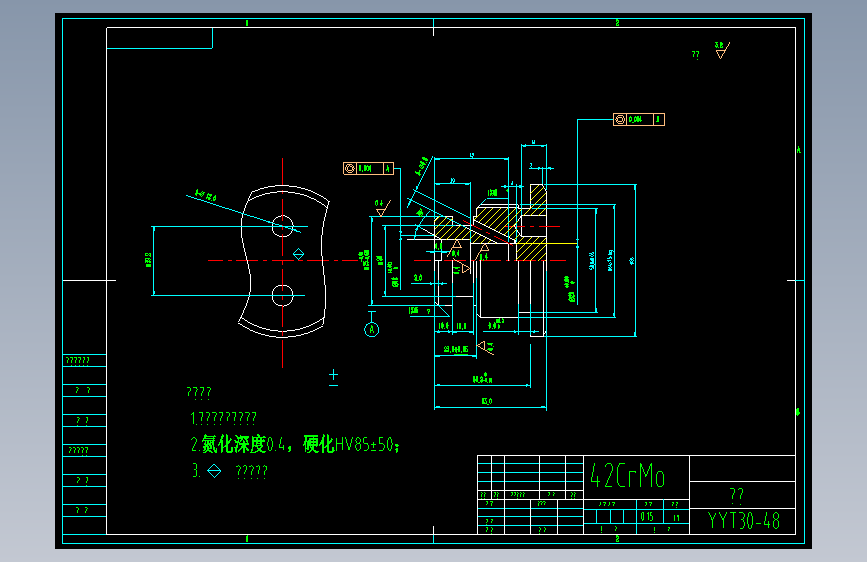Click the 015 value in title block

coord(647,517)
